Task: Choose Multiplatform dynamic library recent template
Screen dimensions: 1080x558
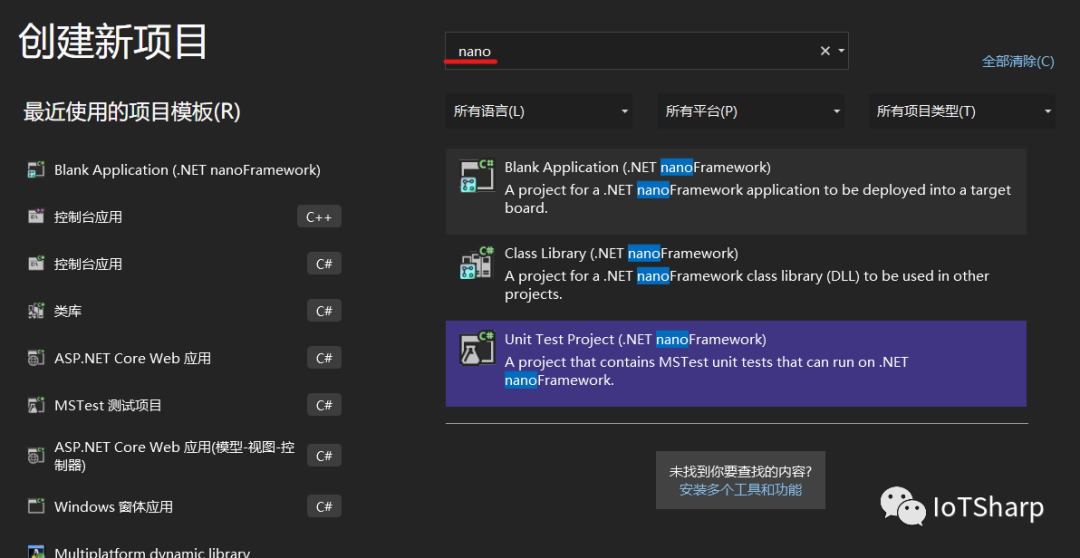Action: [x=185, y=550]
